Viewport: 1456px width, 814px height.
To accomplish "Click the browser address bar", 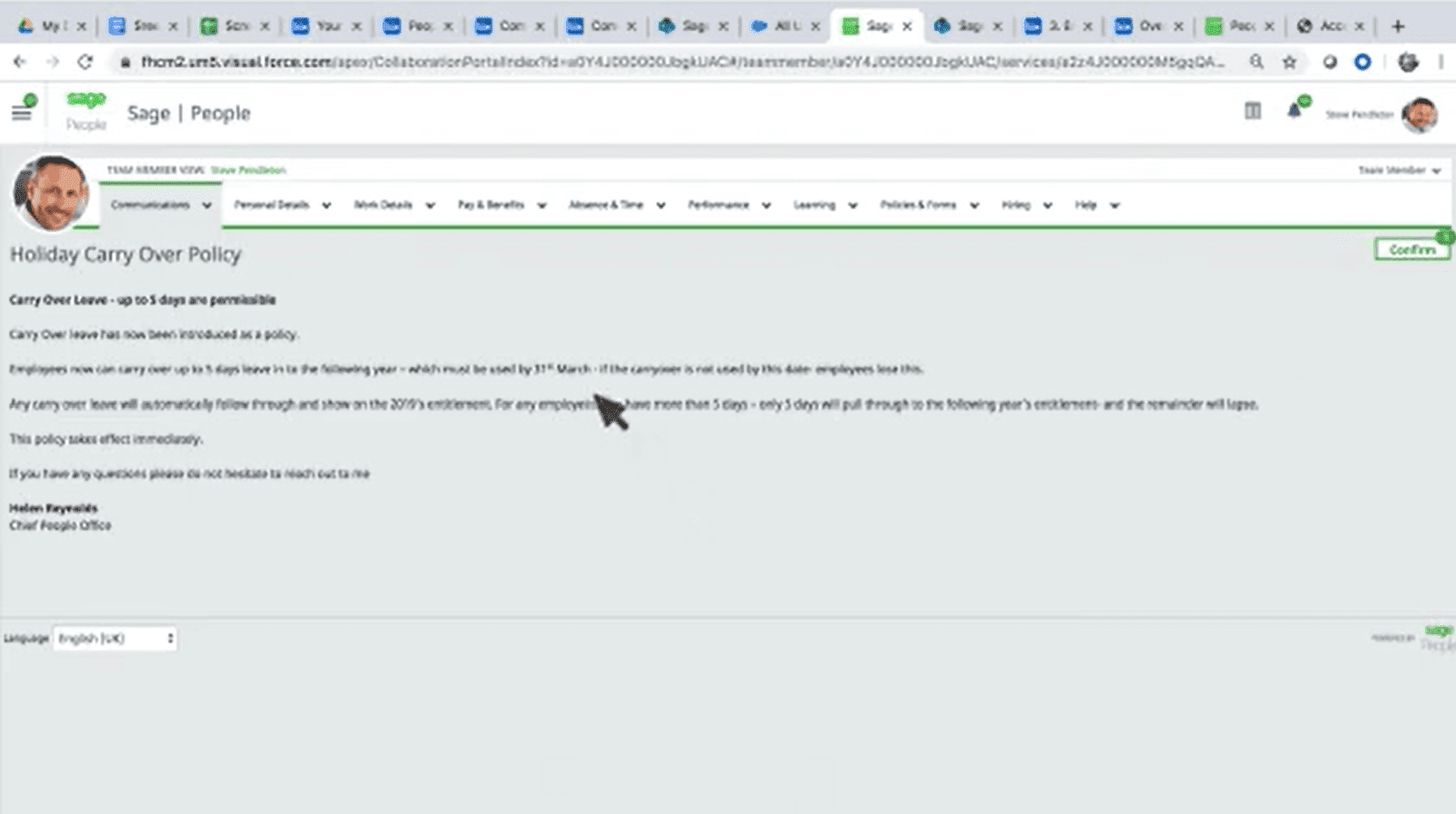I will pyautogui.click(x=681, y=62).
